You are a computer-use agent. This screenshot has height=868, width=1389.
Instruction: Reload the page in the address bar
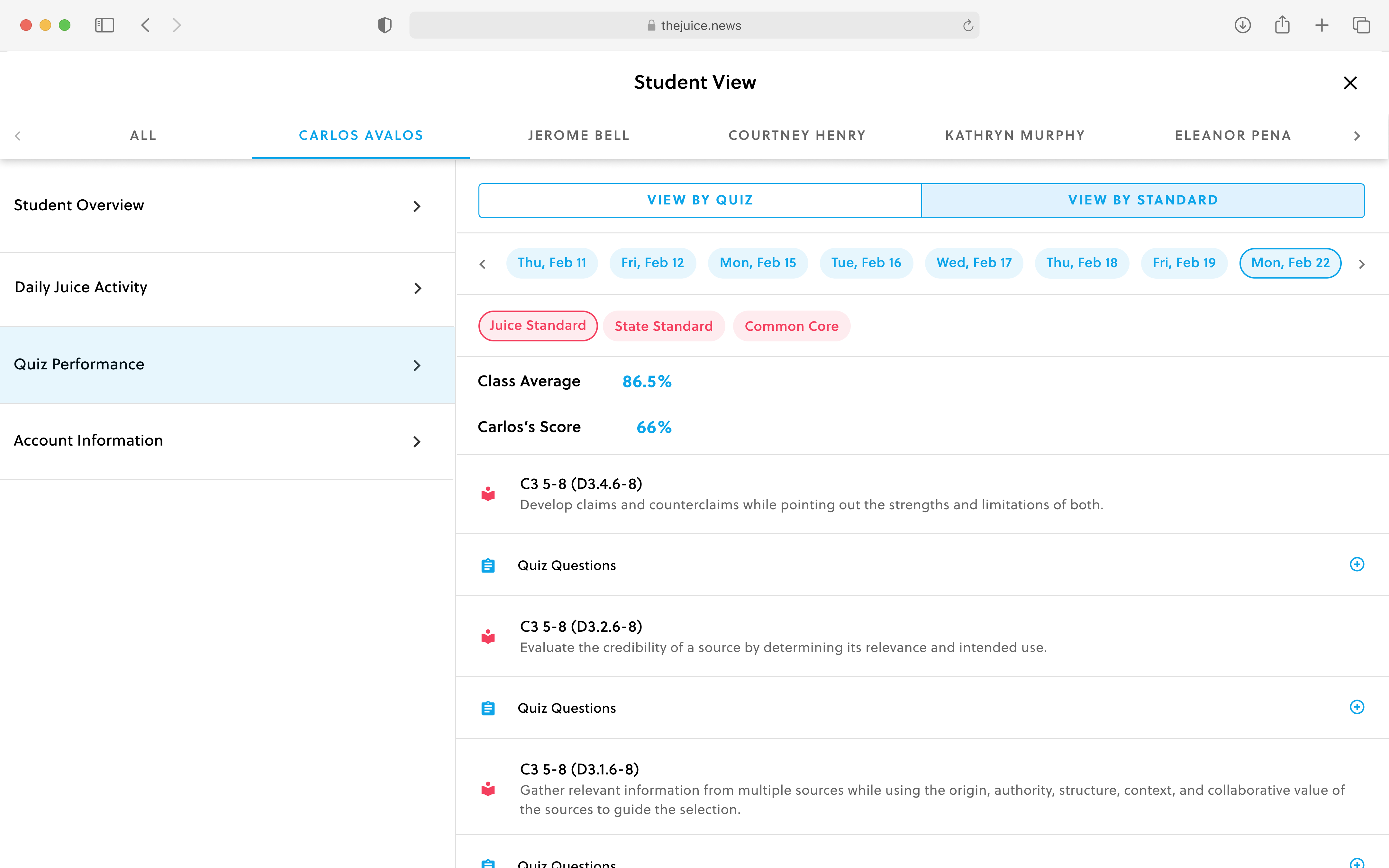tap(968, 25)
